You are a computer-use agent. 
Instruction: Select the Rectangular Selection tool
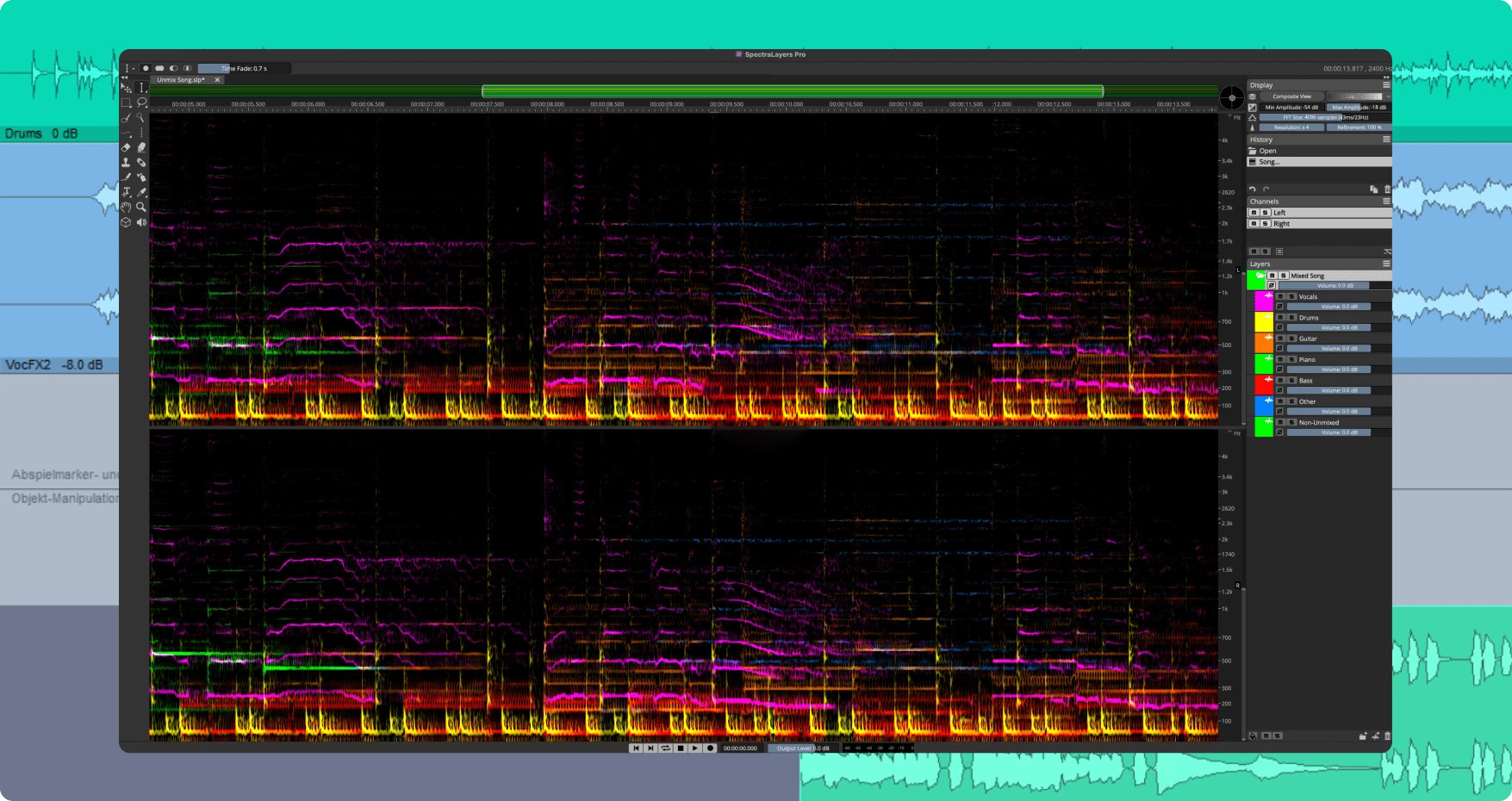126,102
